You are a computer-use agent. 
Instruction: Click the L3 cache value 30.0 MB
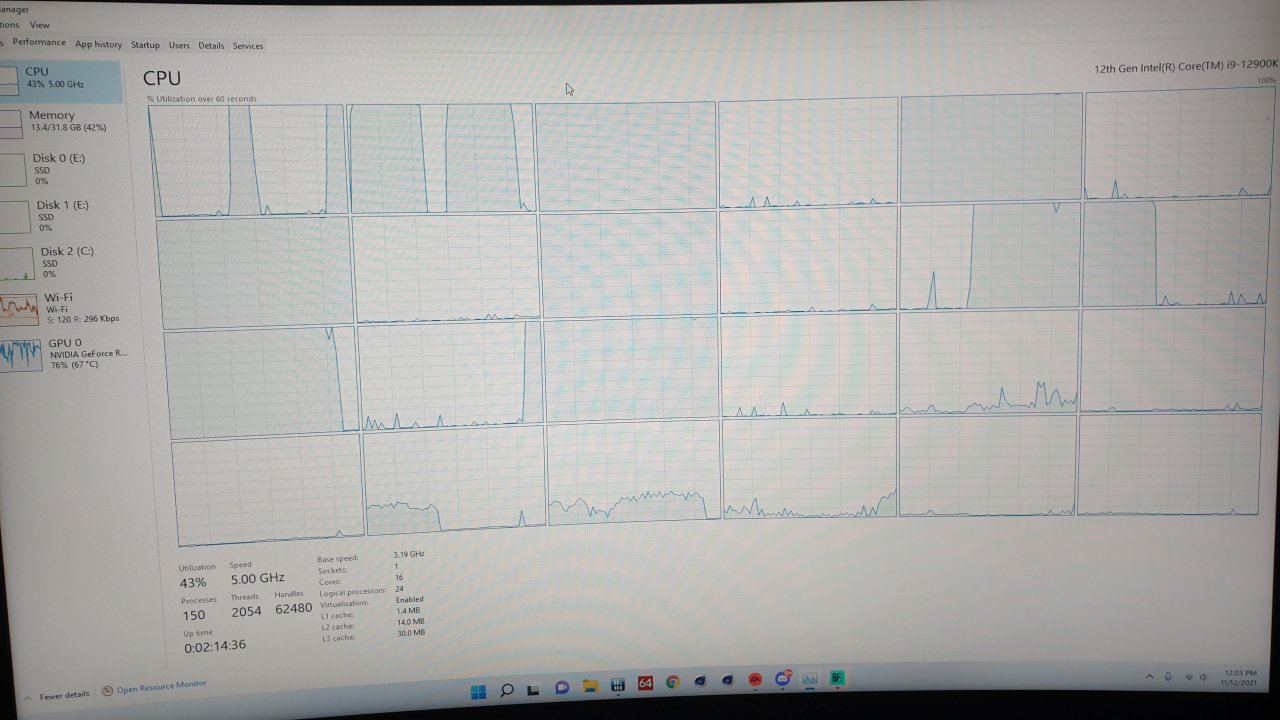411,633
